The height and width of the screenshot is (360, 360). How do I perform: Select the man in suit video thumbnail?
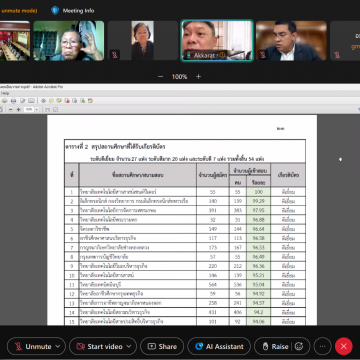291,41
